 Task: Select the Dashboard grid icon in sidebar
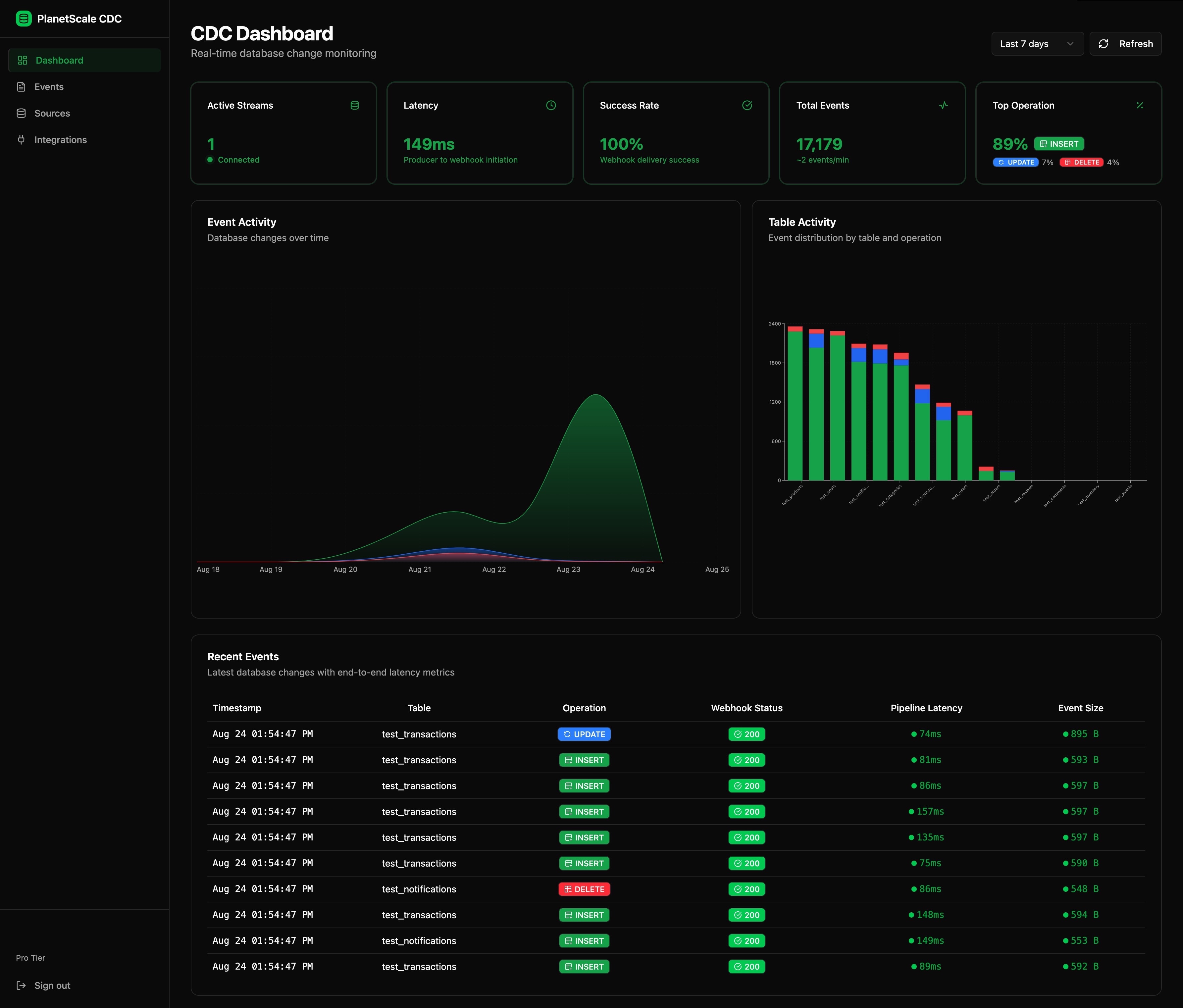pos(23,60)
